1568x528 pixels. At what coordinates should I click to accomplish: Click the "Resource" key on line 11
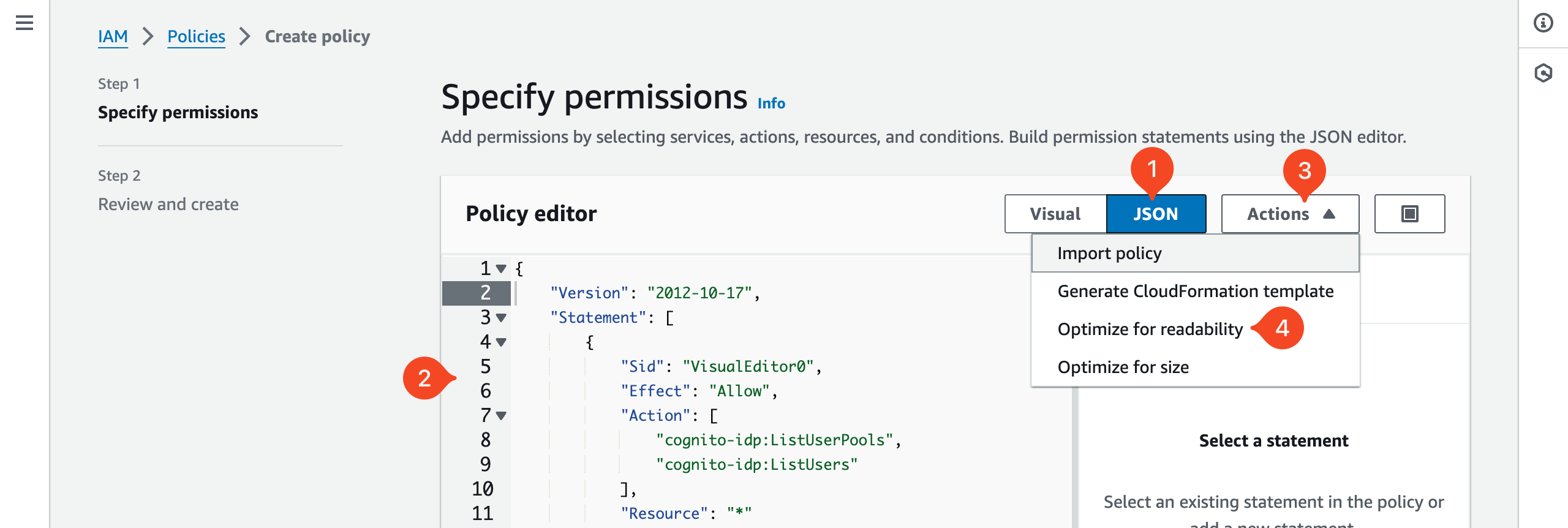665,514
